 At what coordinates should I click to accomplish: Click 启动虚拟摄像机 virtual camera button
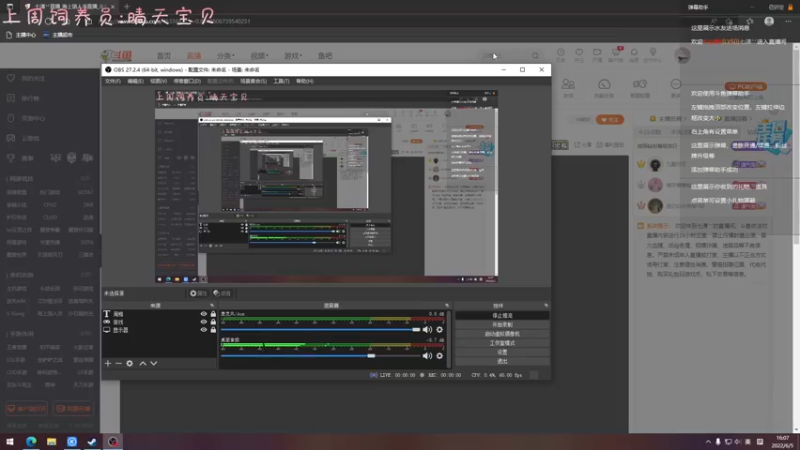click(502, 334)
